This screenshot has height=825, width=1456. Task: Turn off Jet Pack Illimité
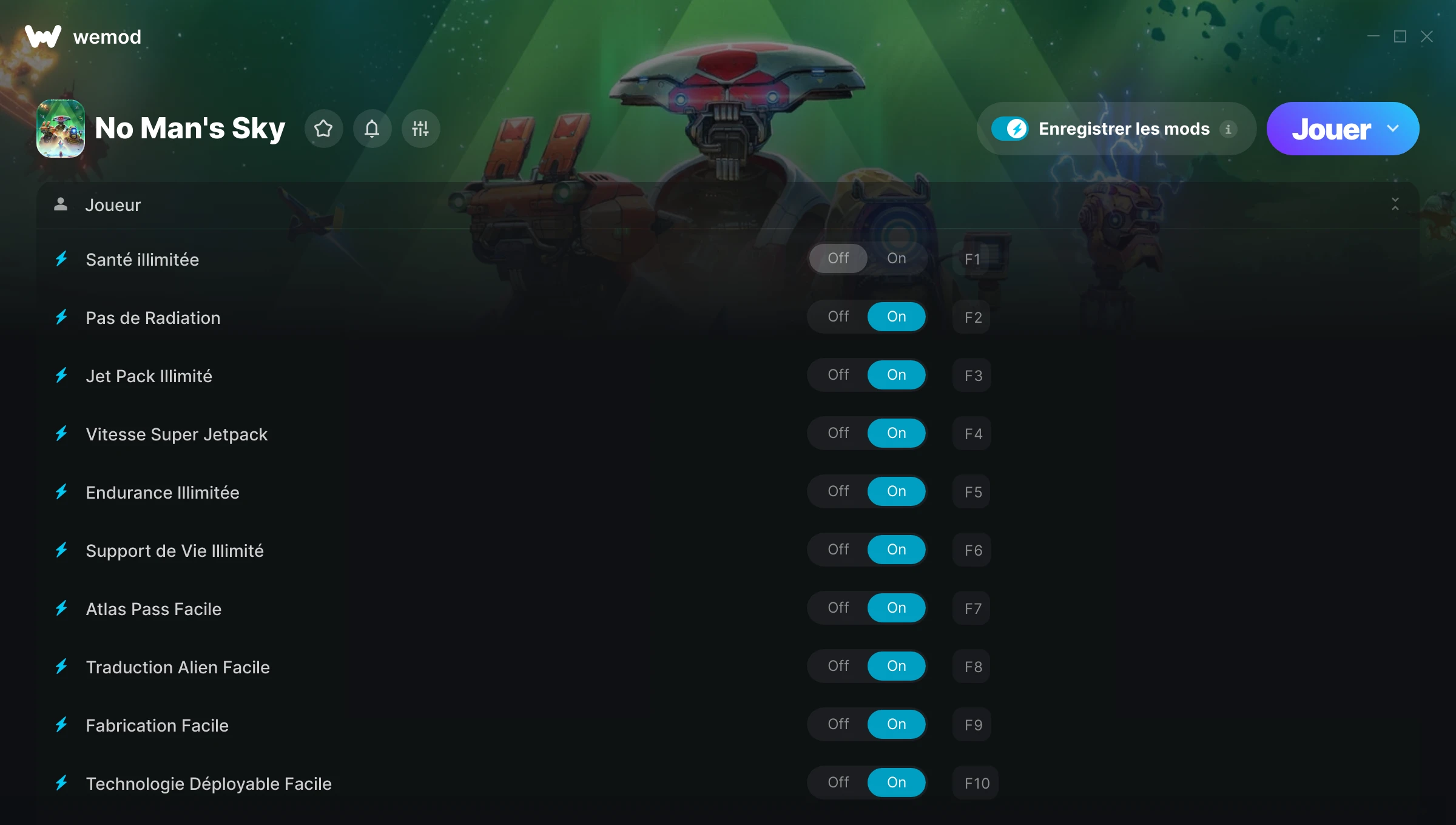[x=838, y=375]
